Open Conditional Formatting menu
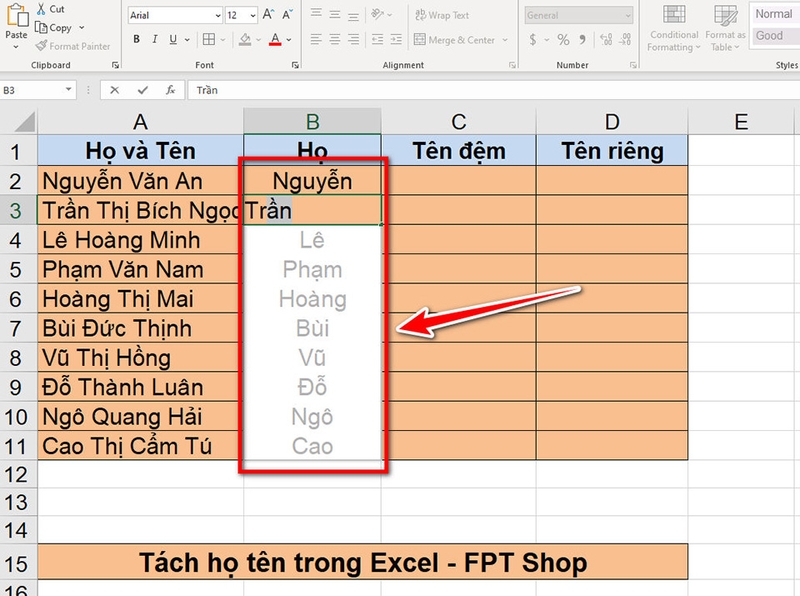800x596 pixels. (x=673, y=28)
